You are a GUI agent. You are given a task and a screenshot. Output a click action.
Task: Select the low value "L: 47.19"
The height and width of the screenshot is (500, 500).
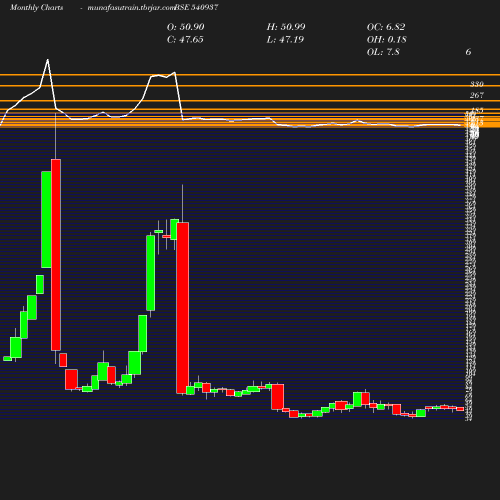coord(285,40)
